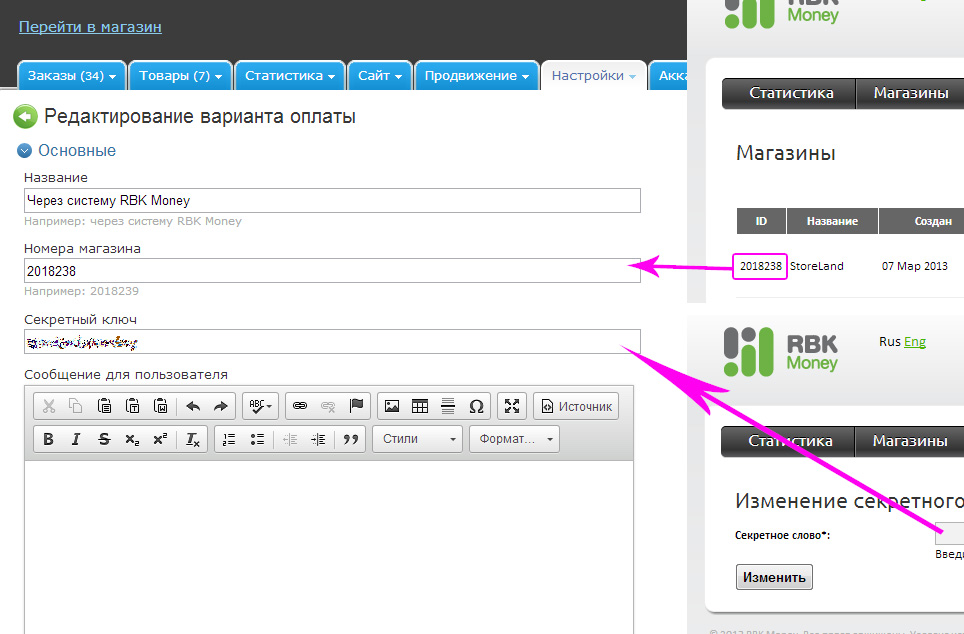Viewport: 964px width, 634px height.
Task: Decrease indent in the editor
Action: pyautogui.click(x=290, y=439)
